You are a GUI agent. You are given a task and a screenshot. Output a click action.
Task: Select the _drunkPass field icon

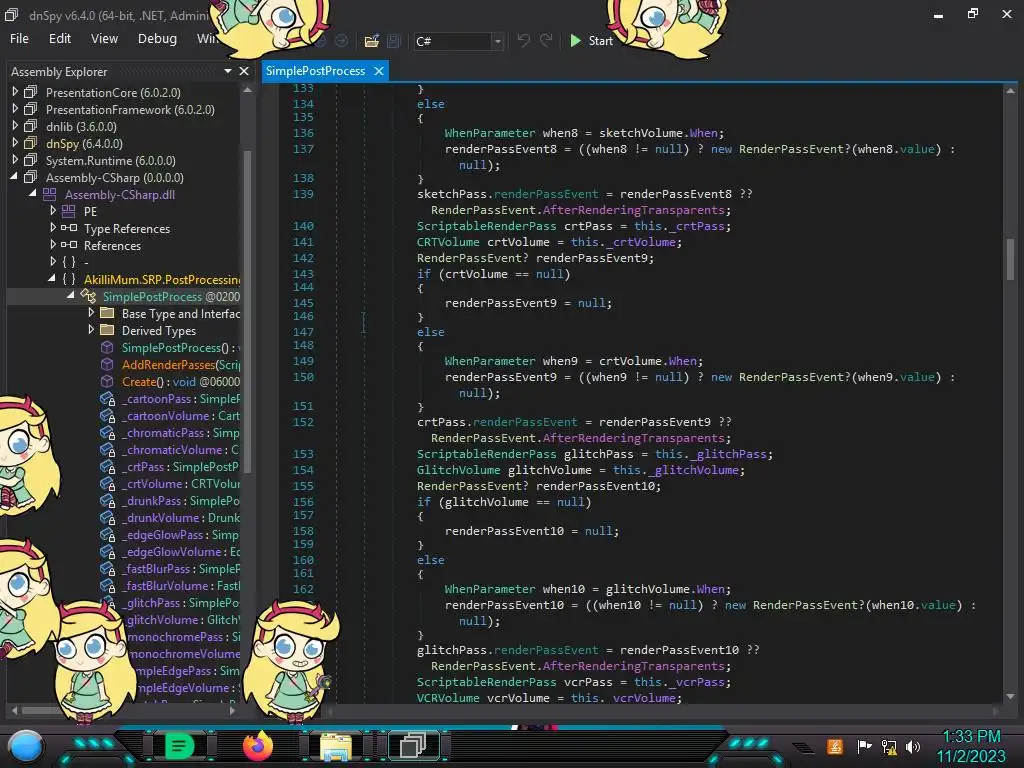point(108,501)
